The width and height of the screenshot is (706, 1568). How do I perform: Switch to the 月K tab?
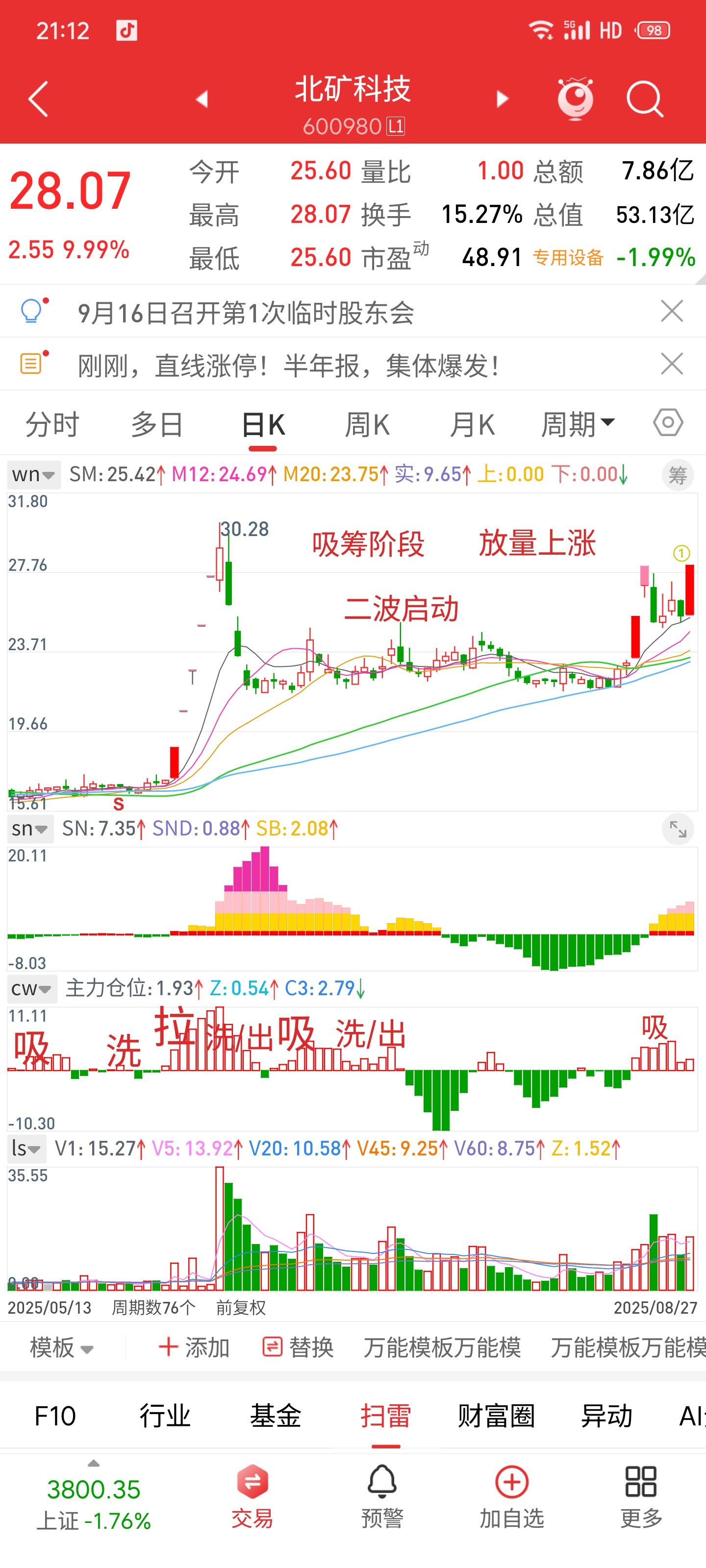click(x=472, y=424)
